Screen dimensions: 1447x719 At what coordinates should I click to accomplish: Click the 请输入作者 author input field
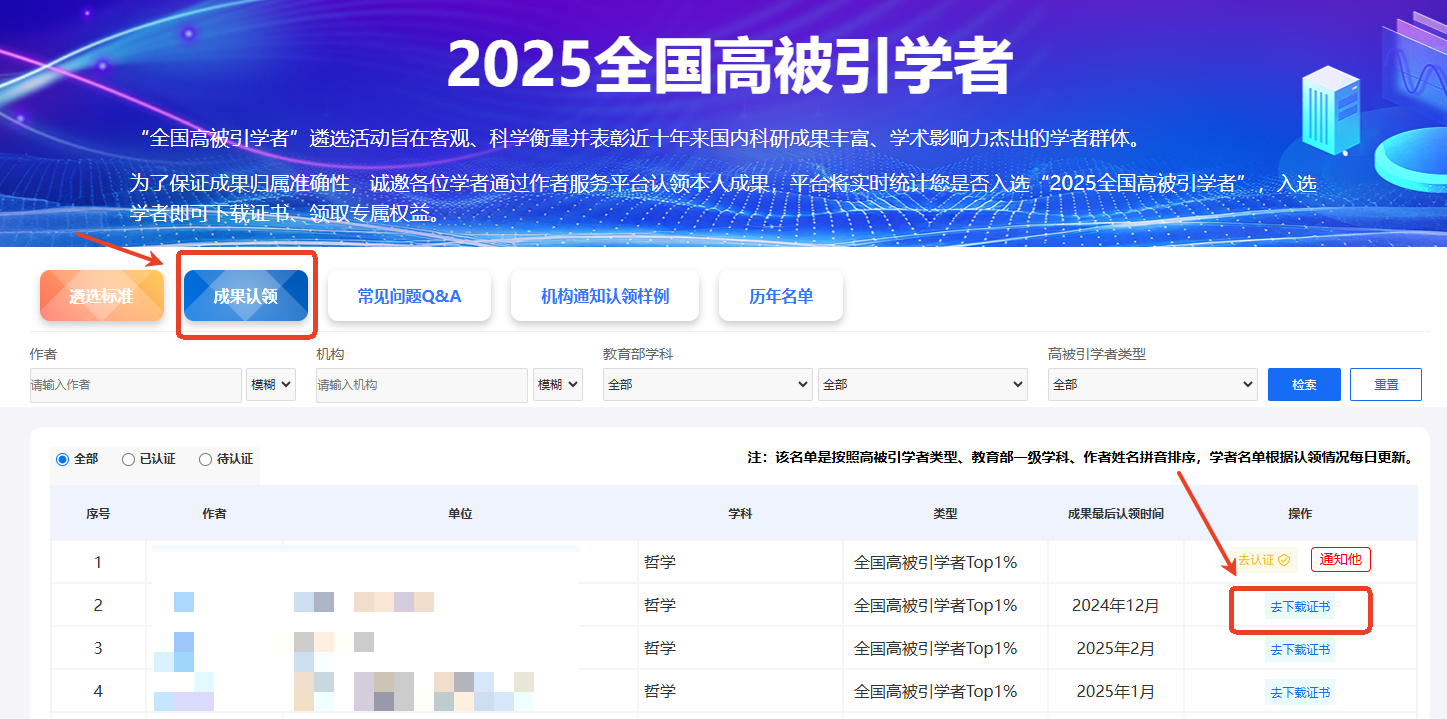[x=135, y=385]
